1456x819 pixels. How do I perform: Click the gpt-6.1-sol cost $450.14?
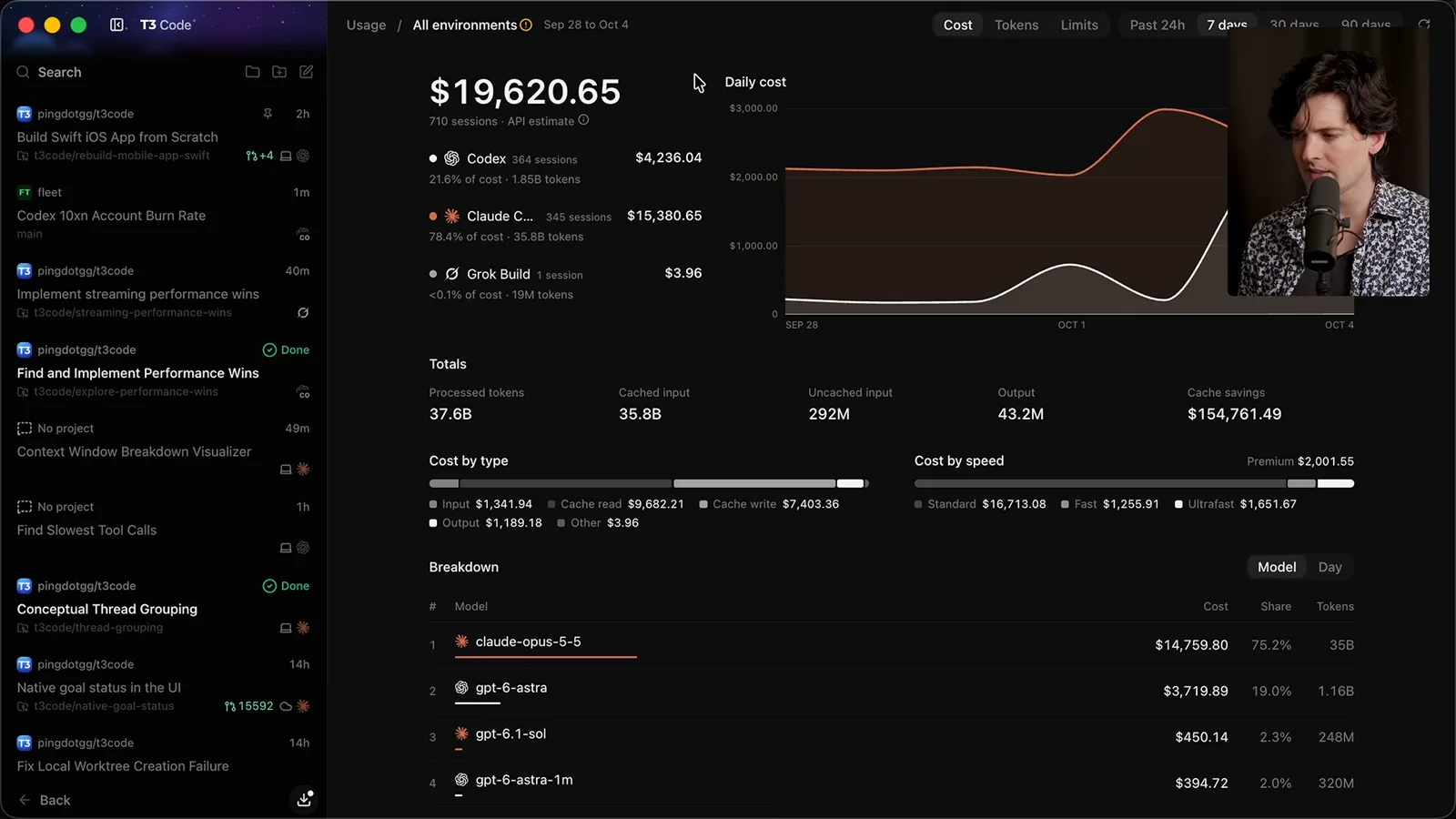point(1201,737)
